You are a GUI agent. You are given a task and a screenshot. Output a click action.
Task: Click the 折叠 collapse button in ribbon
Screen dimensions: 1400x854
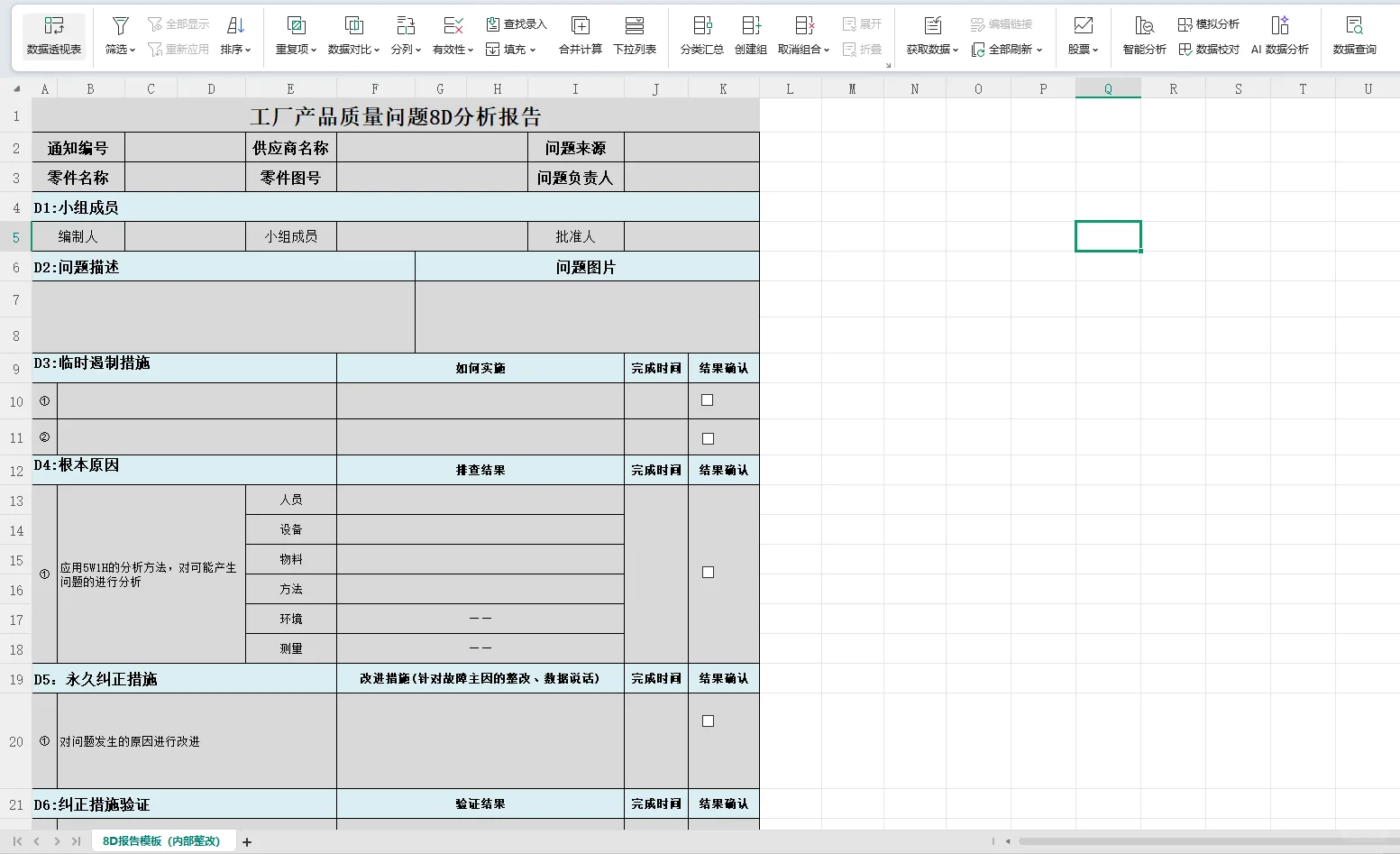tap(862, 50)
